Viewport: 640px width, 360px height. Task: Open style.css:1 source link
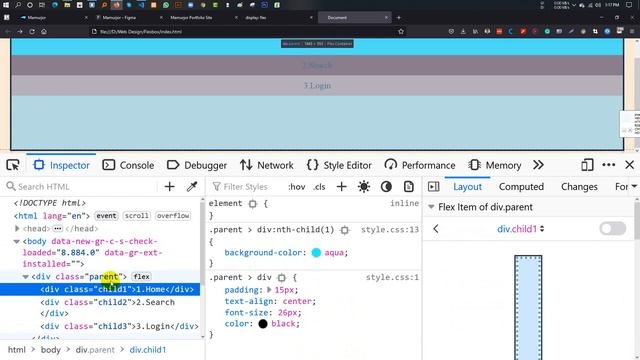pyautogui.click(x=392, y=278)
